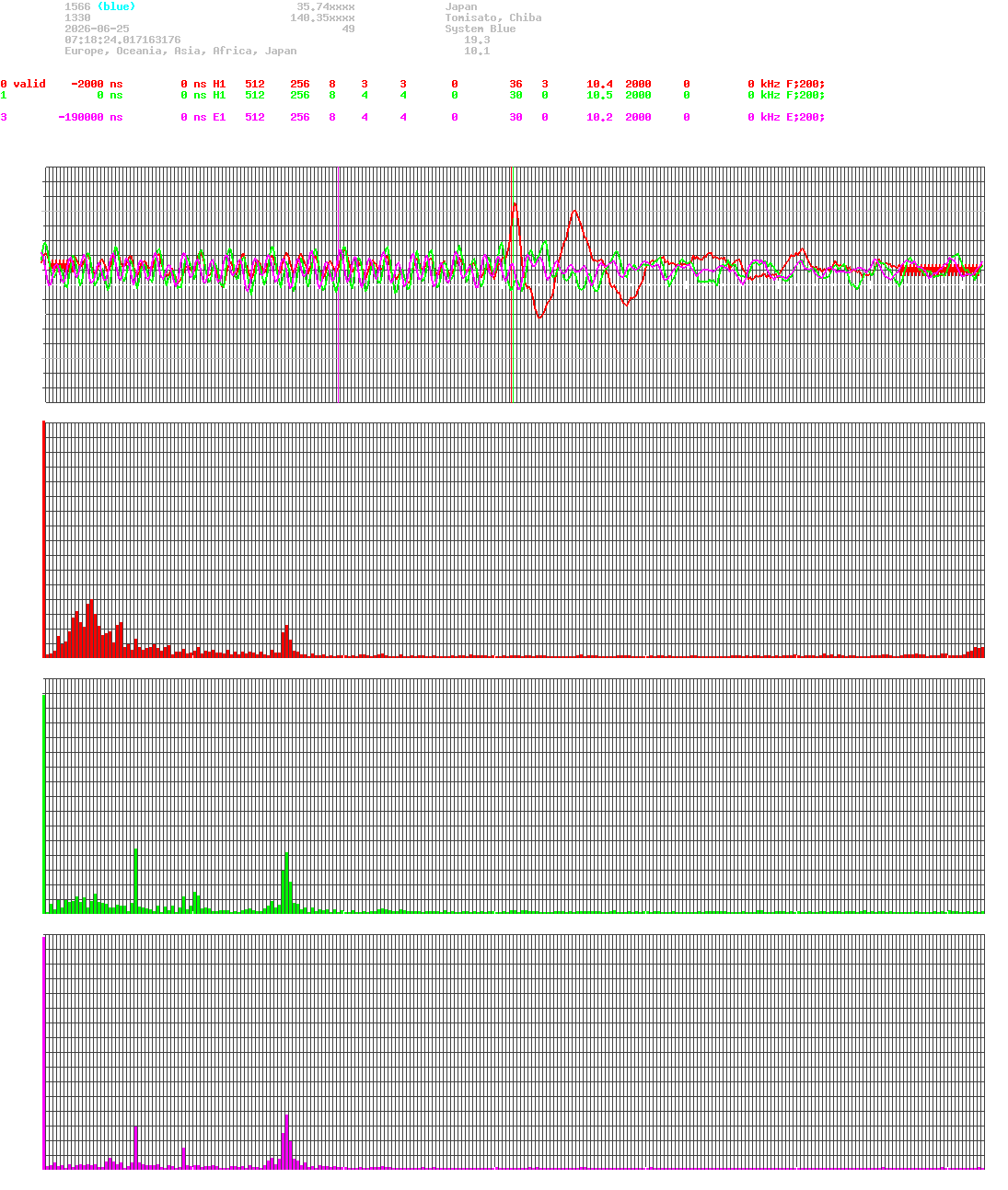
Task: Click the date "2026-06-25"
Action: coord(97,29)
